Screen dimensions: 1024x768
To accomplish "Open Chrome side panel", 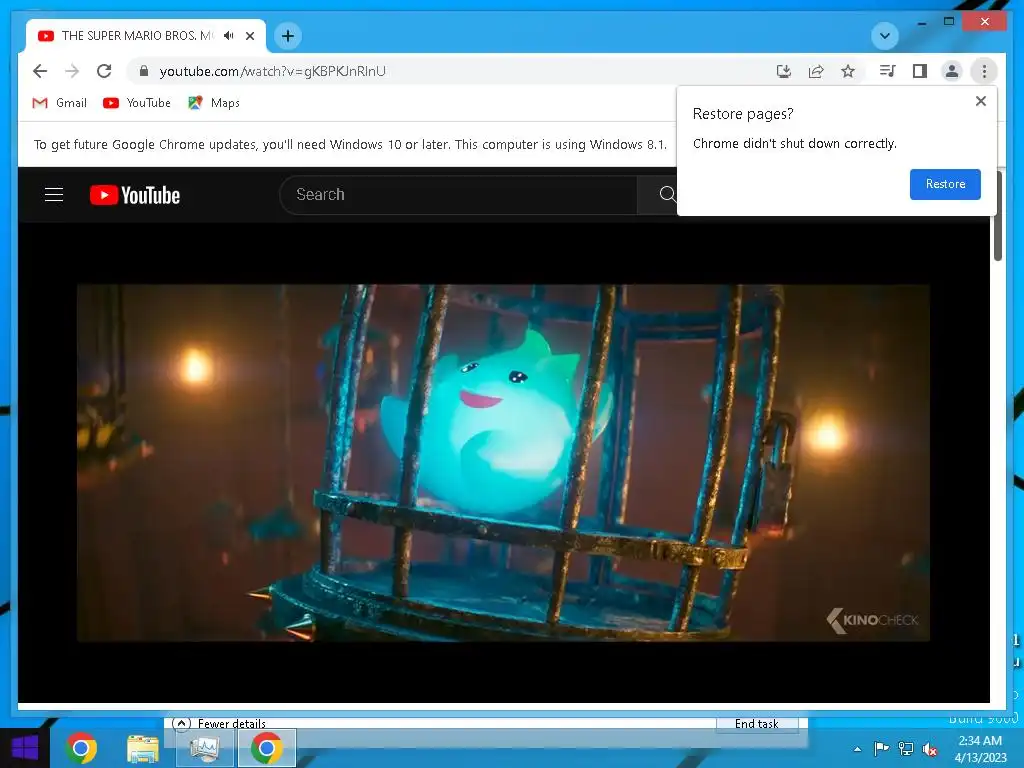I will [920, 71].
